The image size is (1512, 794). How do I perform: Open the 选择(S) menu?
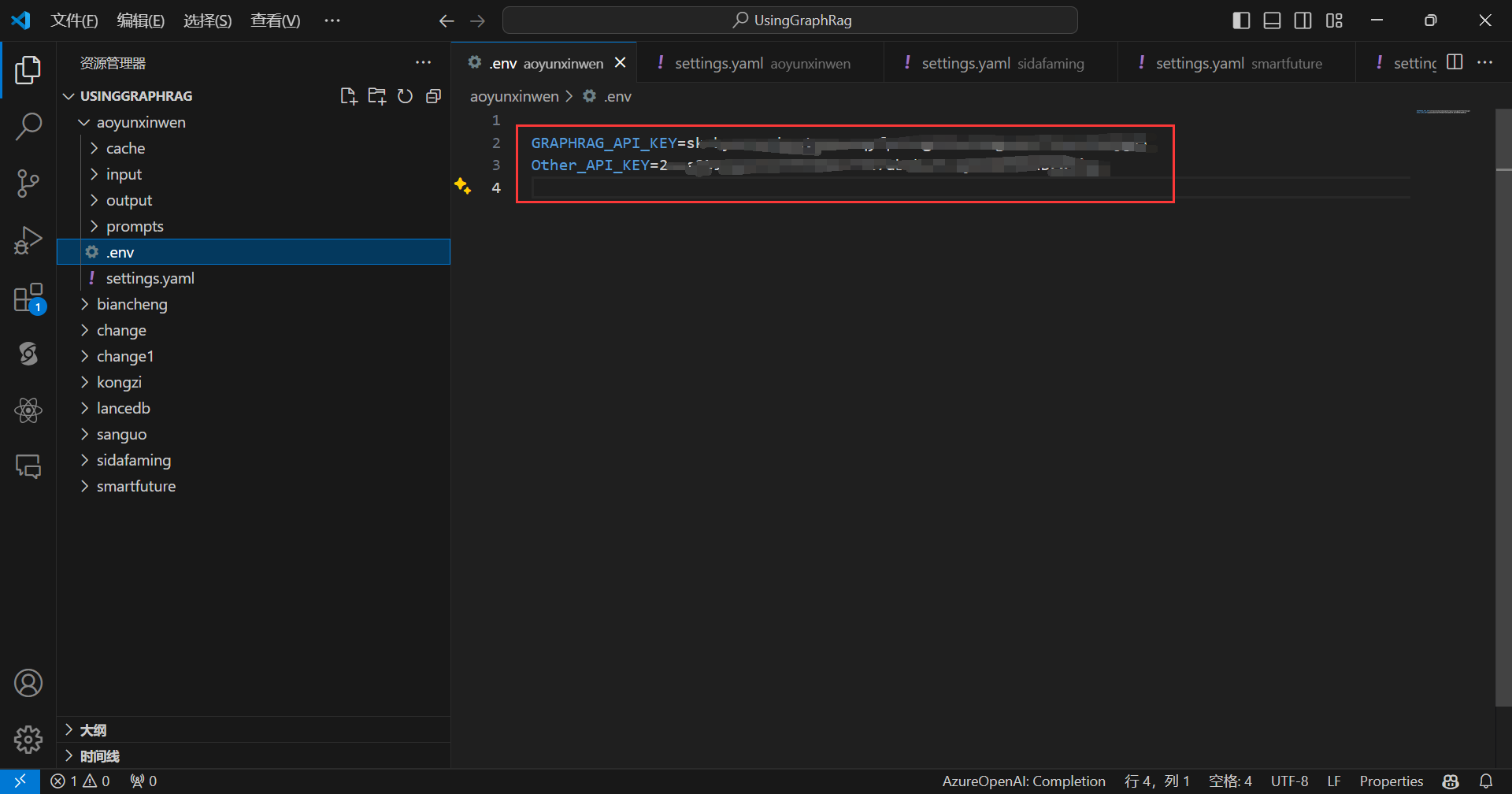[208, 20]
